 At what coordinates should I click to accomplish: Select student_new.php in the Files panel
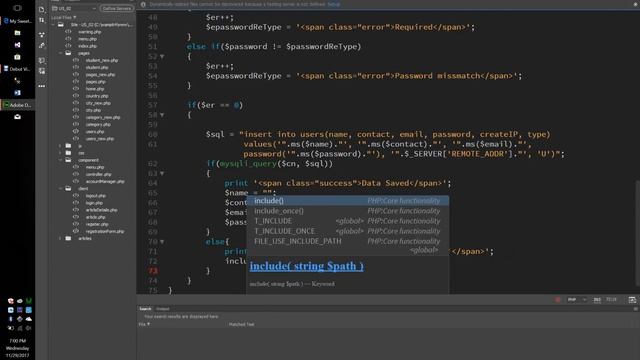click(x=102, y=60)
